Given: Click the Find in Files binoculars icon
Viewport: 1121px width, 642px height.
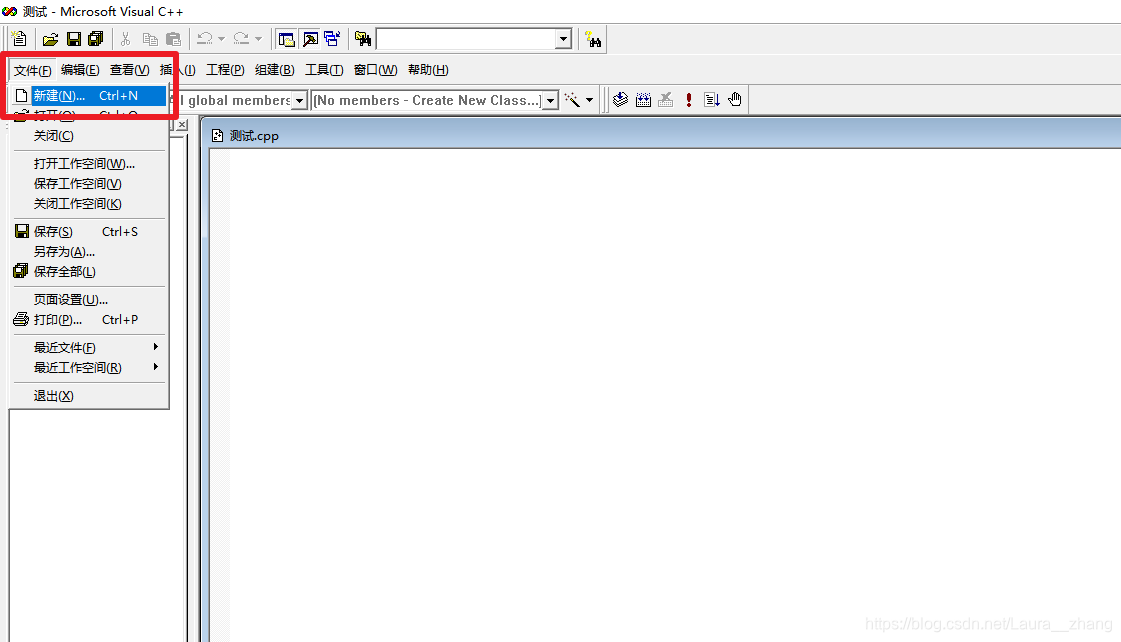Looking at the screenshot, I should tap(363, 39).
